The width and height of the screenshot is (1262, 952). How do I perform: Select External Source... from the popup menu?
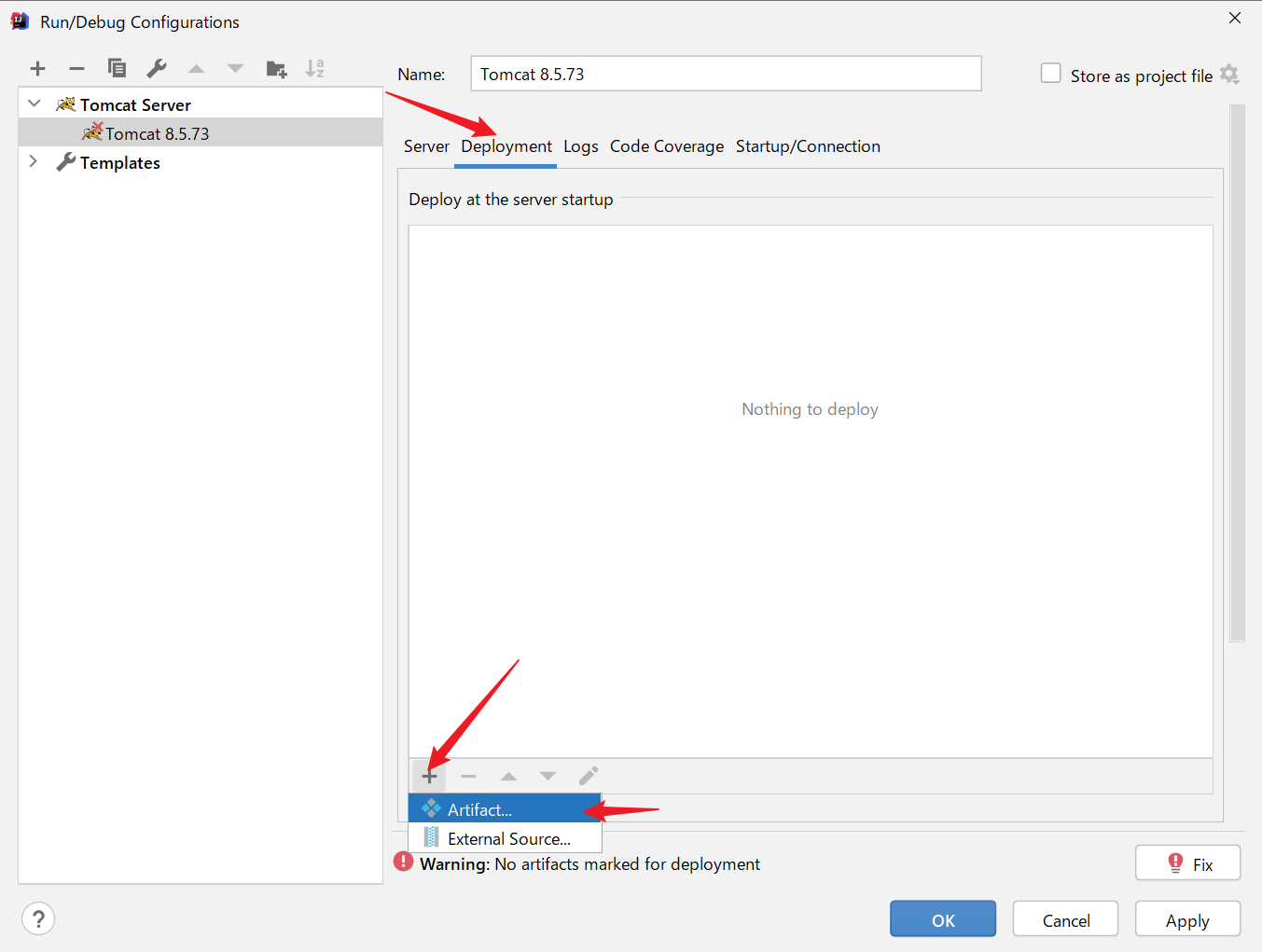(x=508, y=838)
